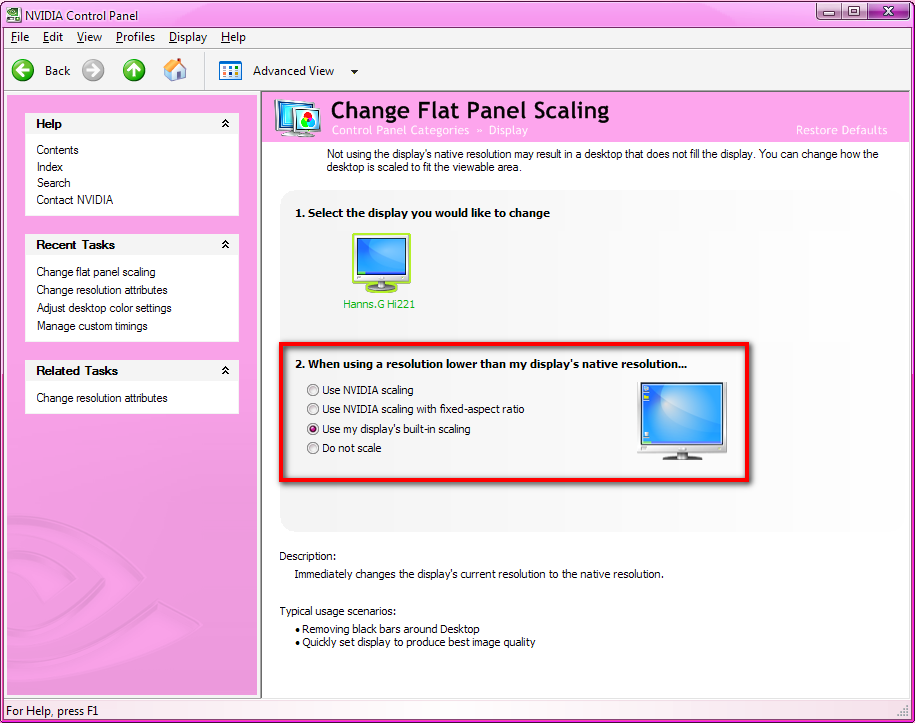The width and height of the screenshot is (915, 723).
Task: Select the Do not scale option
Action: click(313, 448)
